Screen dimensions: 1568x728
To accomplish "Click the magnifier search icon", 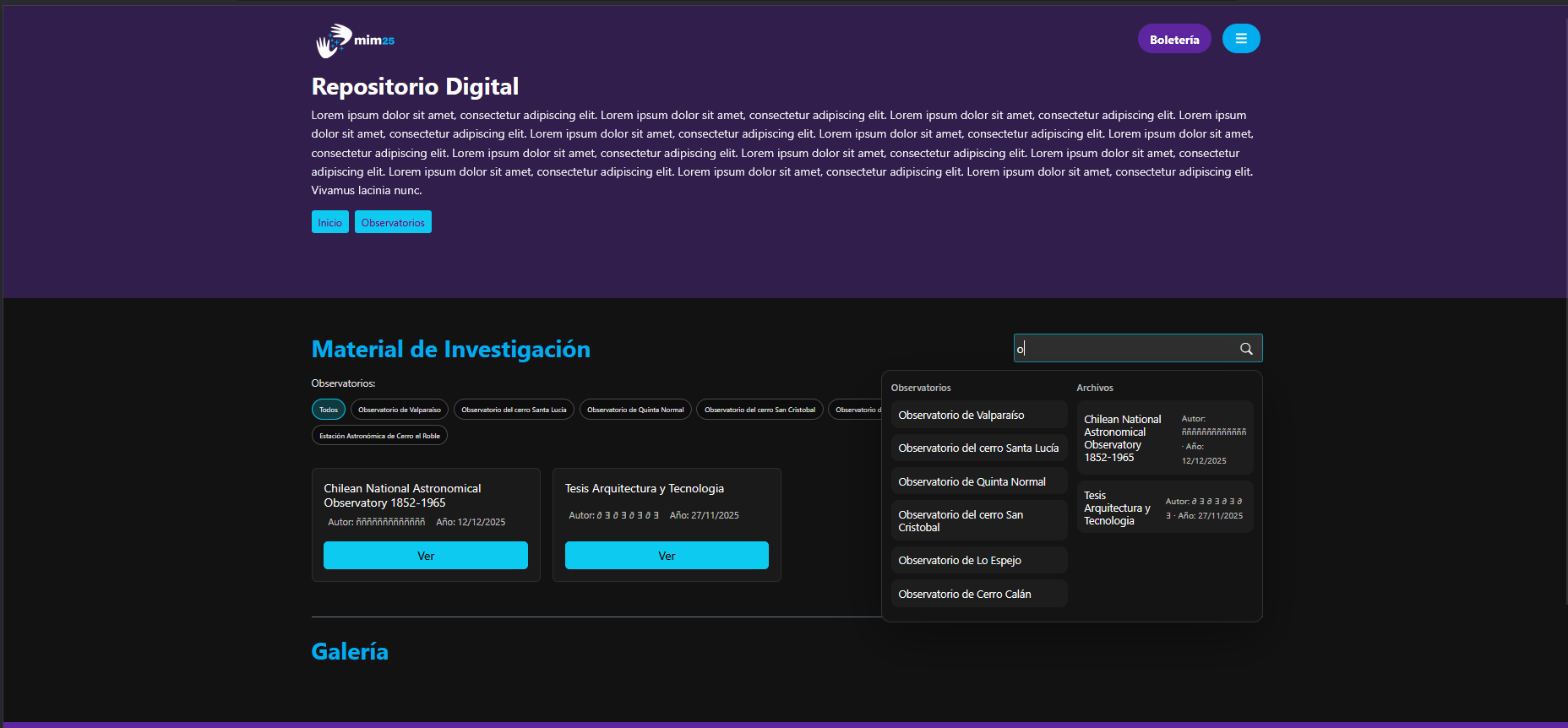I will click(x=1246, y=349).
